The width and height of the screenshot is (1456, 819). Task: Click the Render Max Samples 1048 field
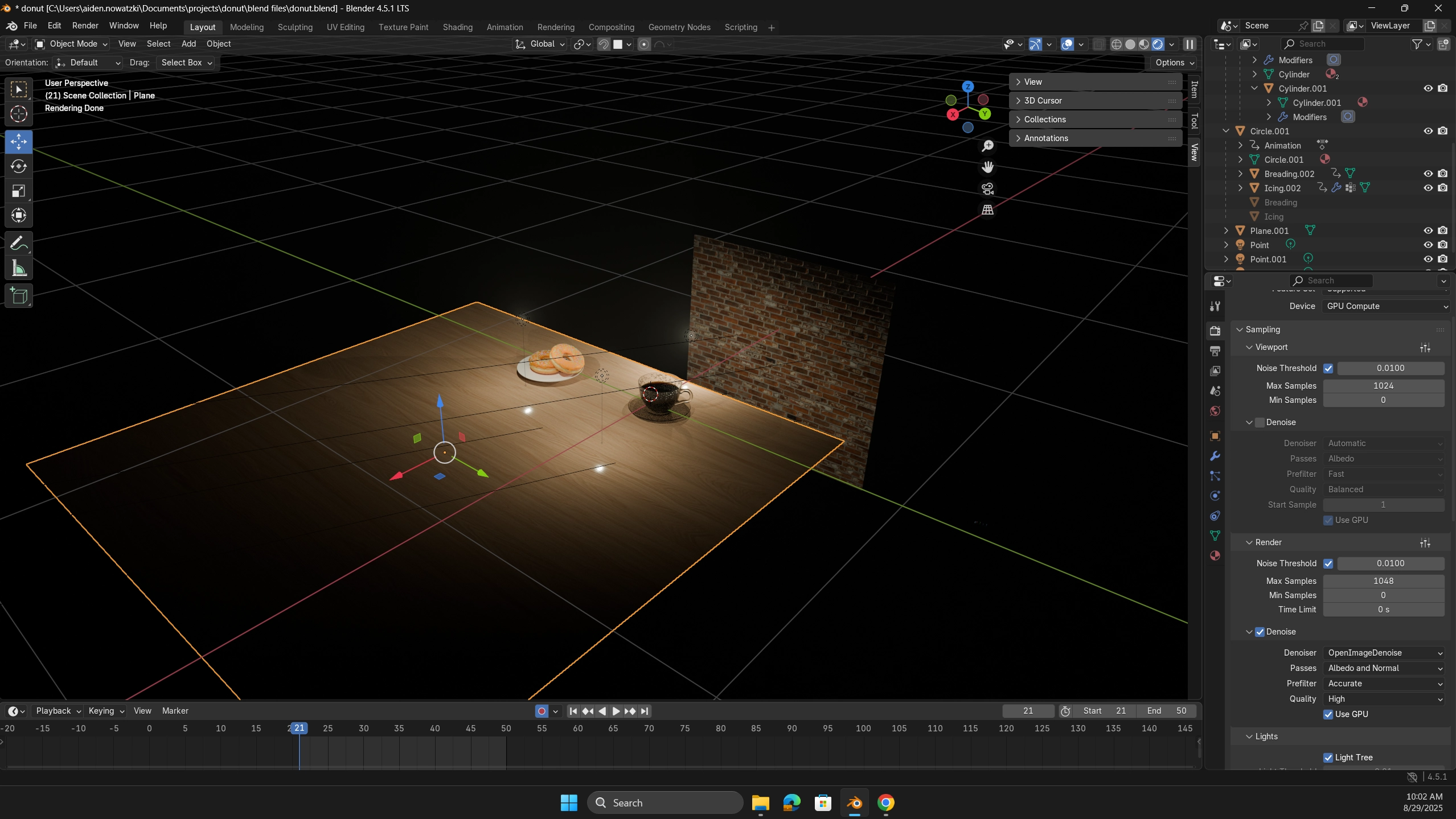click(1383, 581)
